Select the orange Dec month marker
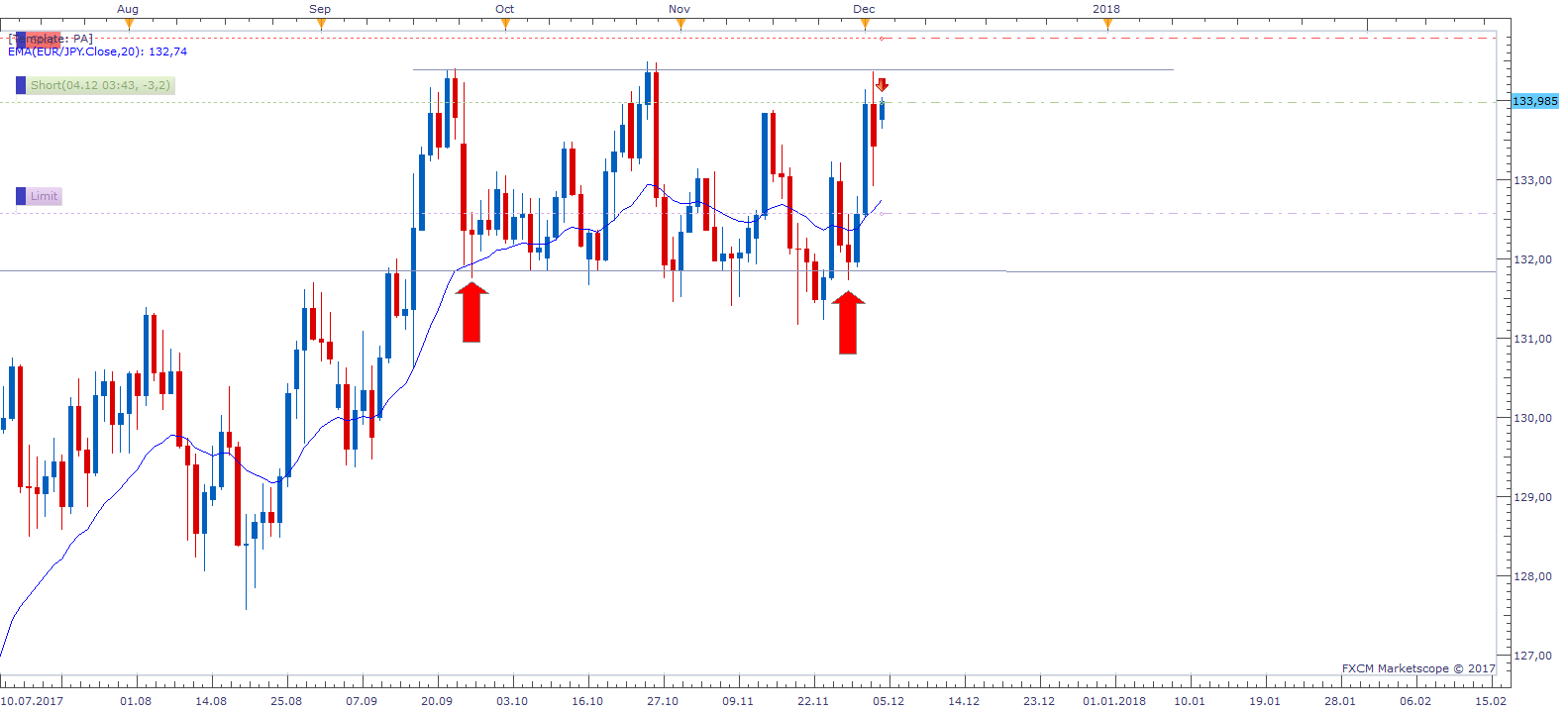1568x713 pixels. tap(865, 25)
